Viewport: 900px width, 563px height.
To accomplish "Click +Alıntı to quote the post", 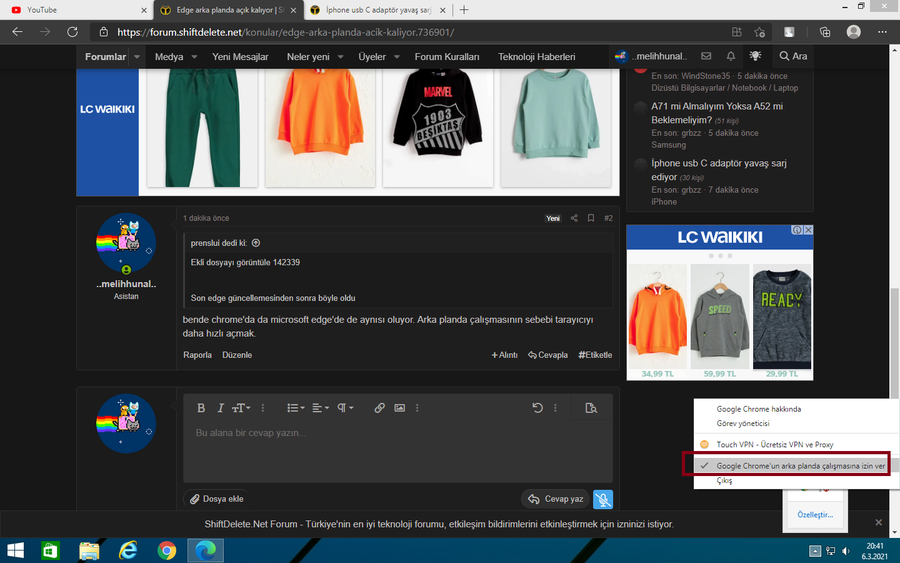I will tap(505, 355).
